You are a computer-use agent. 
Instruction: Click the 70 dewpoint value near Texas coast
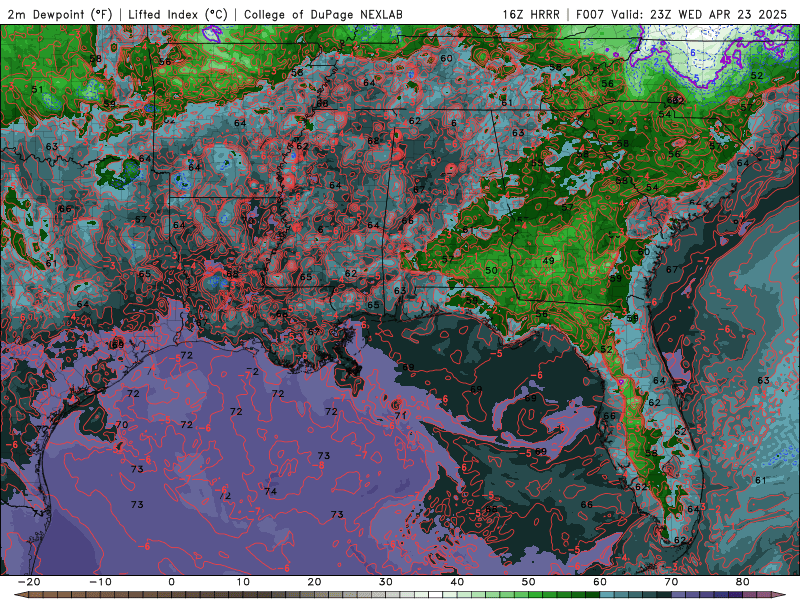click(x=121, y=425)
